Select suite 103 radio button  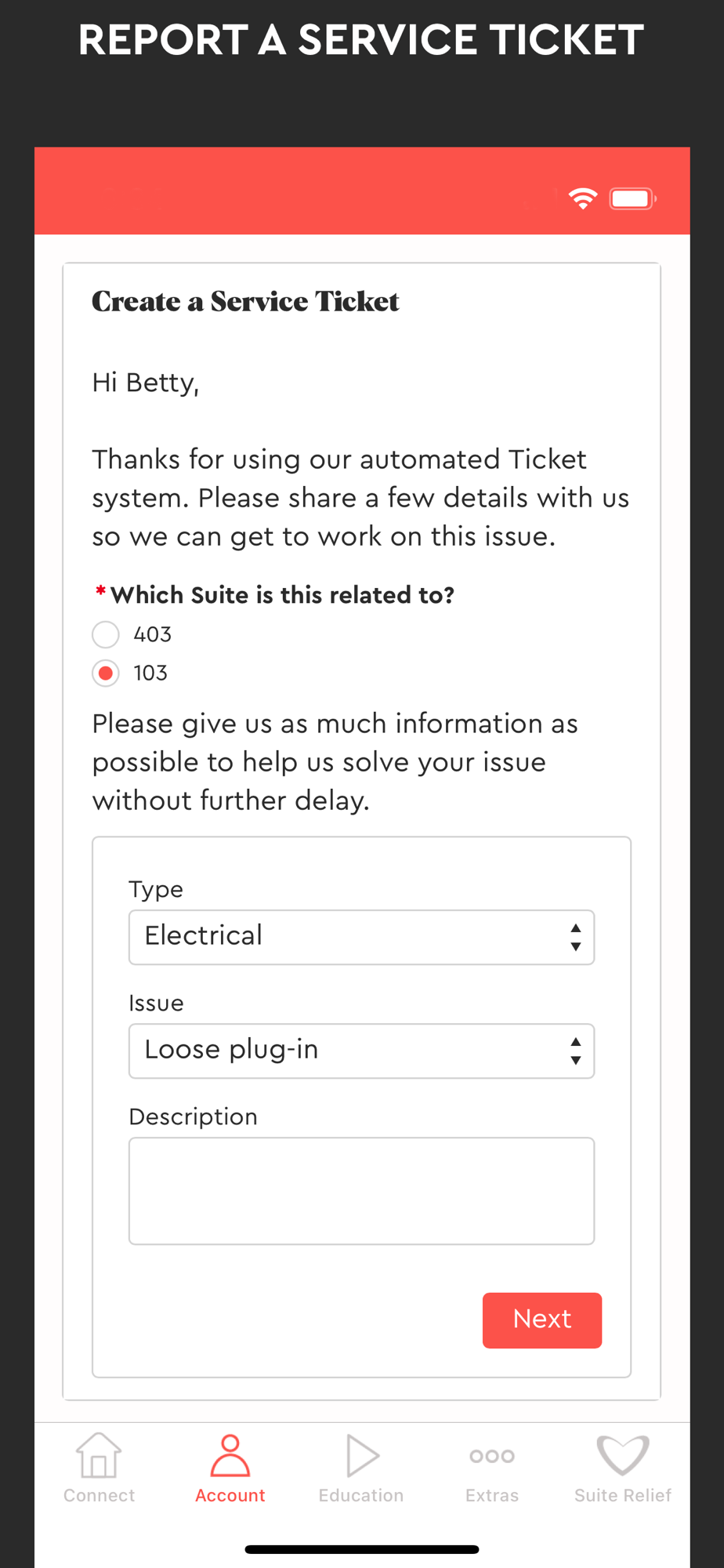coord(106,673)
